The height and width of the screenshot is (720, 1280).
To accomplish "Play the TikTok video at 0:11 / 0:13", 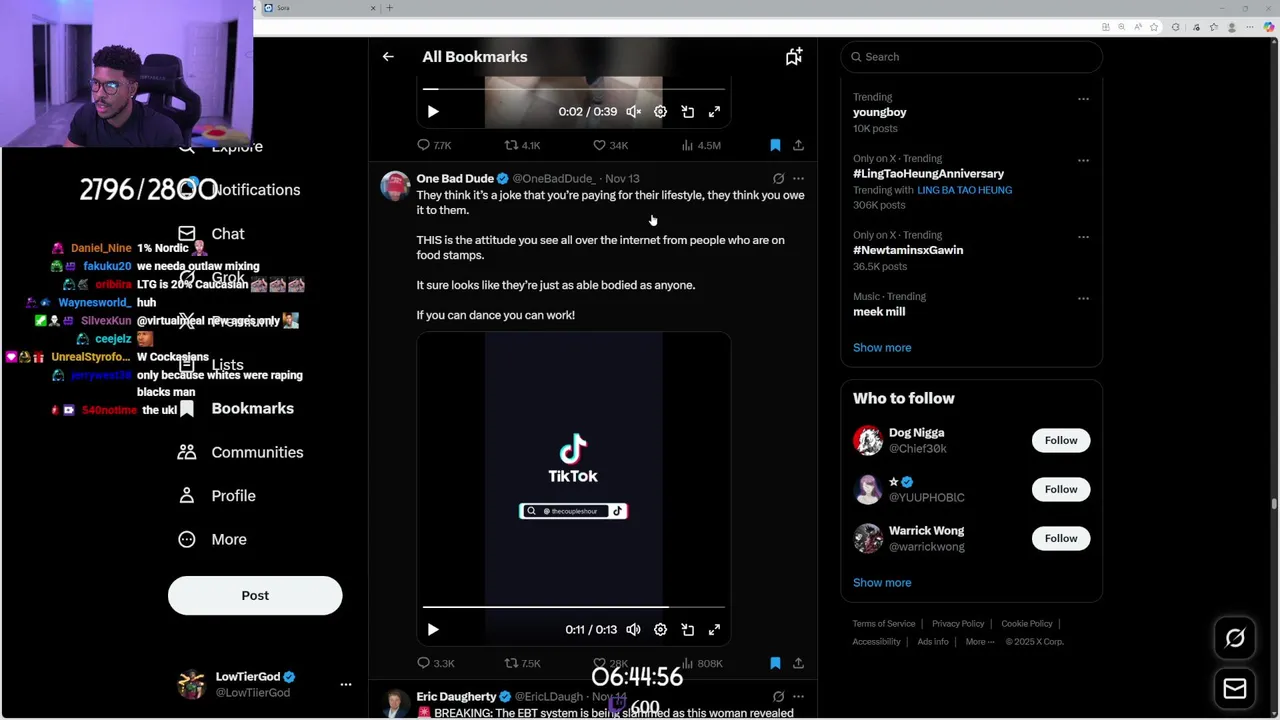I will point(433,630).
